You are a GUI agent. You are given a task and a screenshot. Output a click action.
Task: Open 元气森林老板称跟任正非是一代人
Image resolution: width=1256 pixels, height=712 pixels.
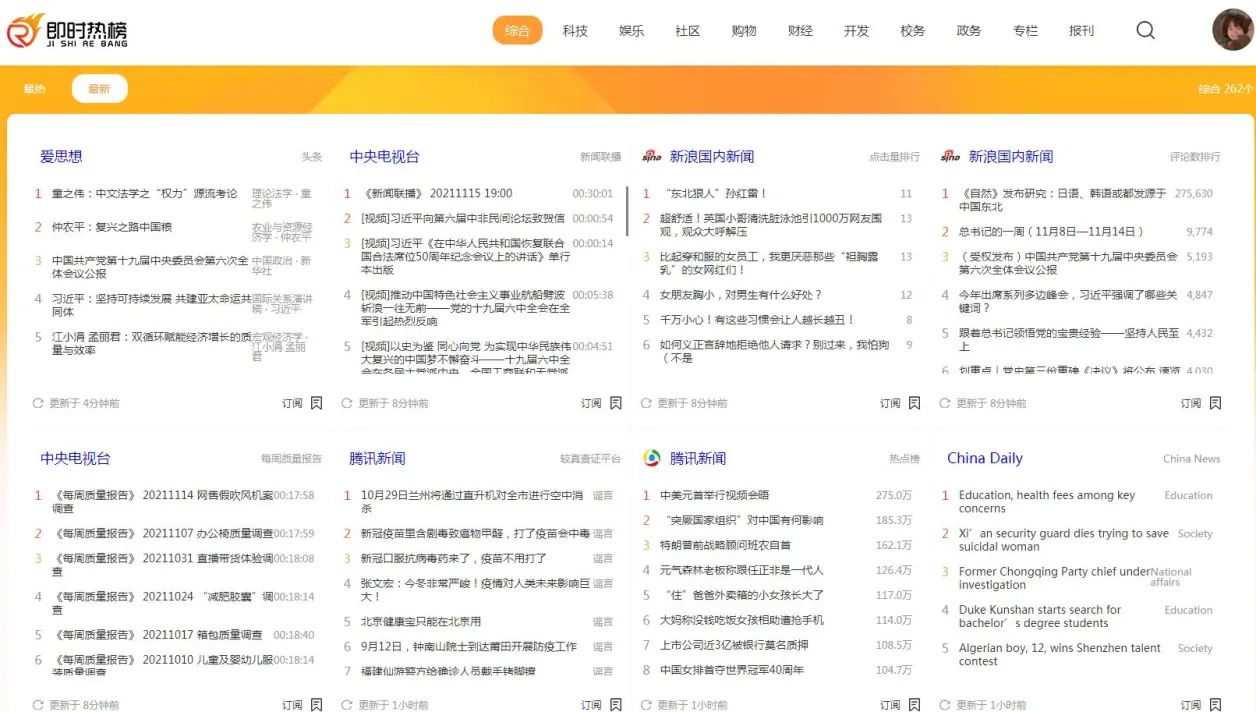742,570
